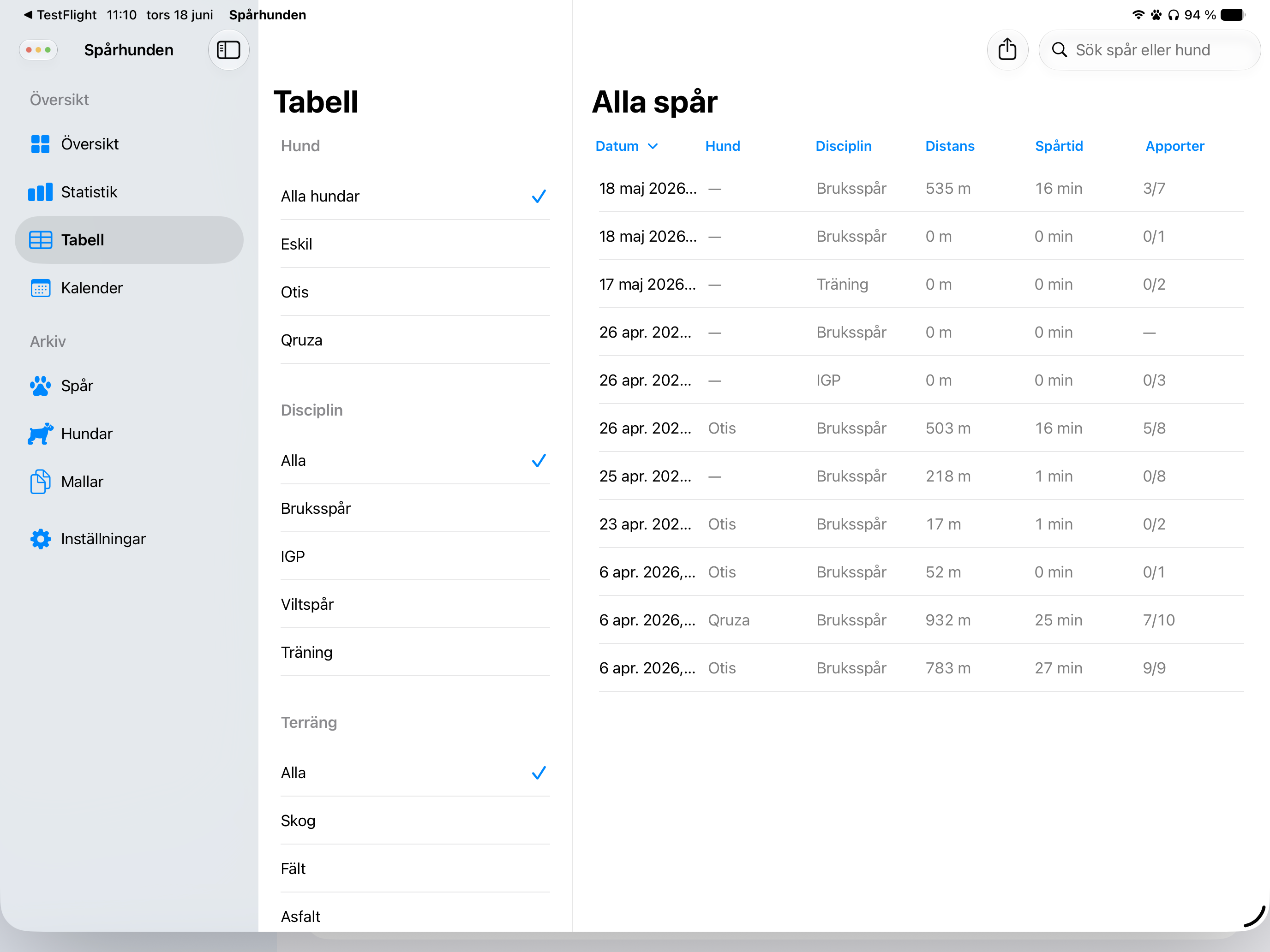
Task: Return to TestFlight app
Action: point(60,15)
